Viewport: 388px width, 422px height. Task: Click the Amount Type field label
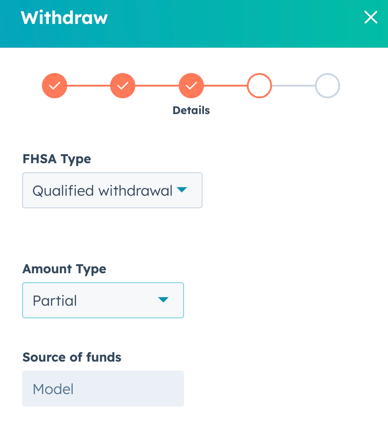tap(64, 269)
